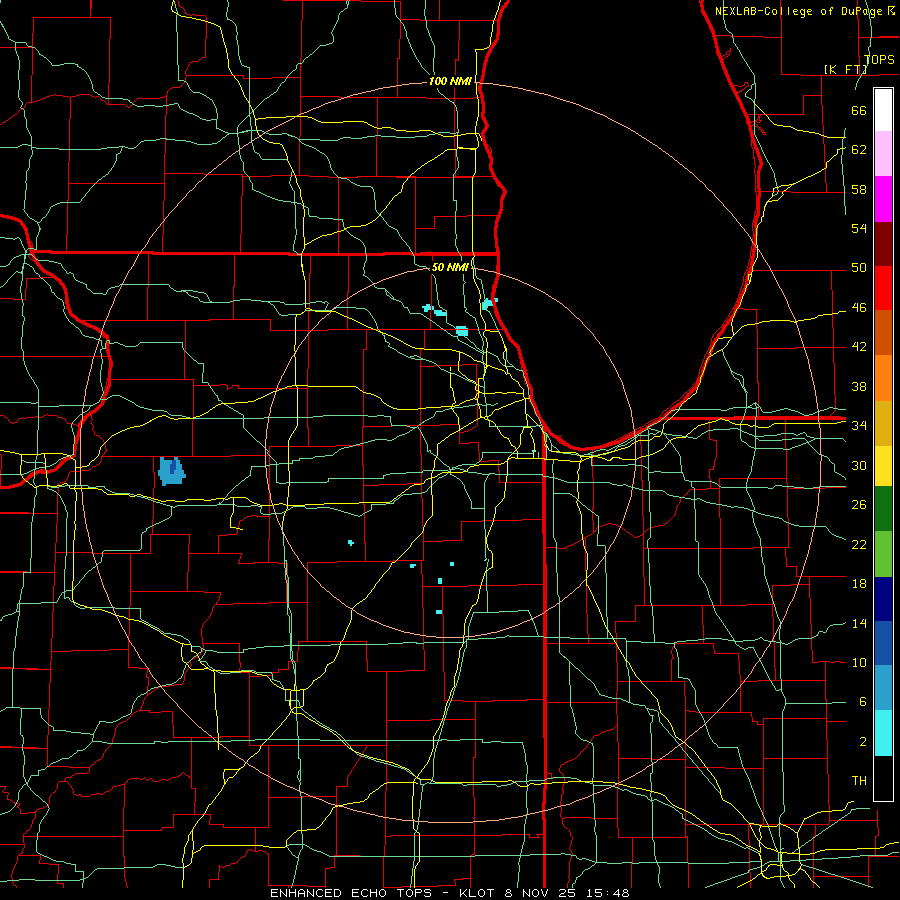Click the dark red legend swatch

[883, 243]
